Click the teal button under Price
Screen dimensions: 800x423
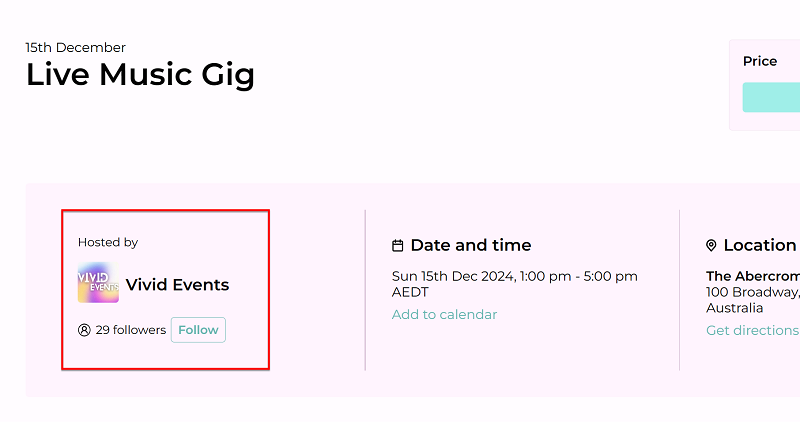point(771,97)
